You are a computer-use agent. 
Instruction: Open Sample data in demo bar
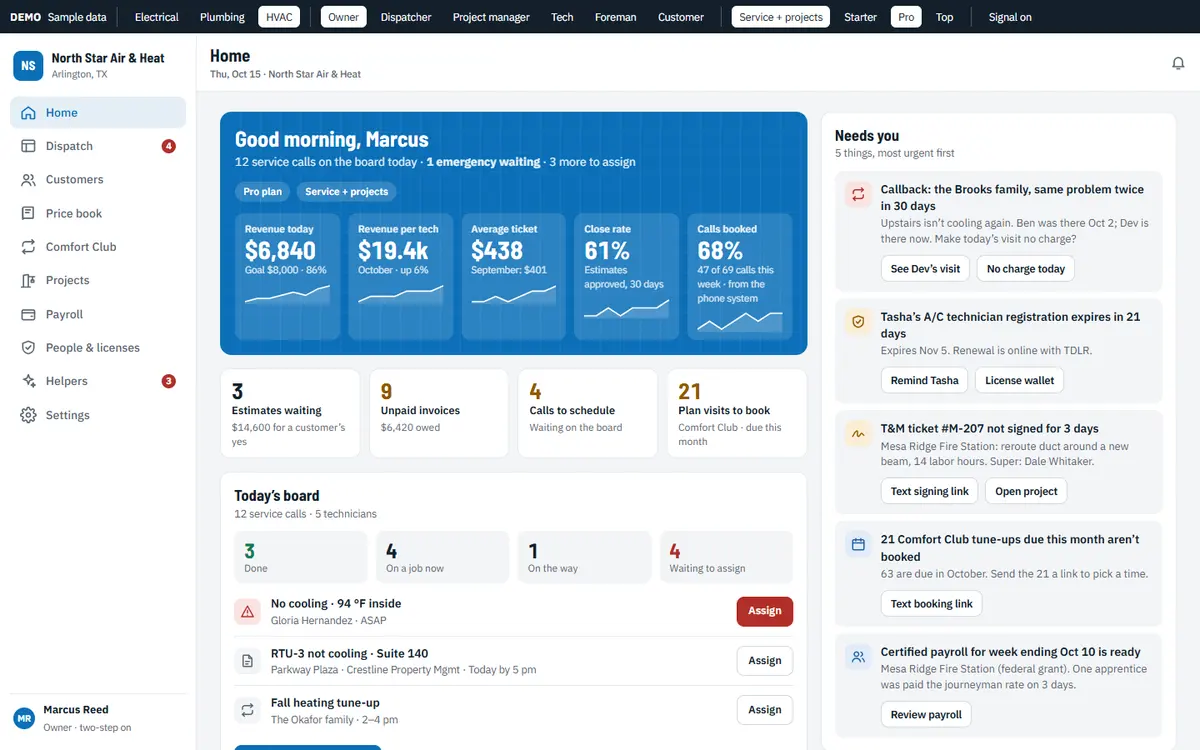click(77, 17)
